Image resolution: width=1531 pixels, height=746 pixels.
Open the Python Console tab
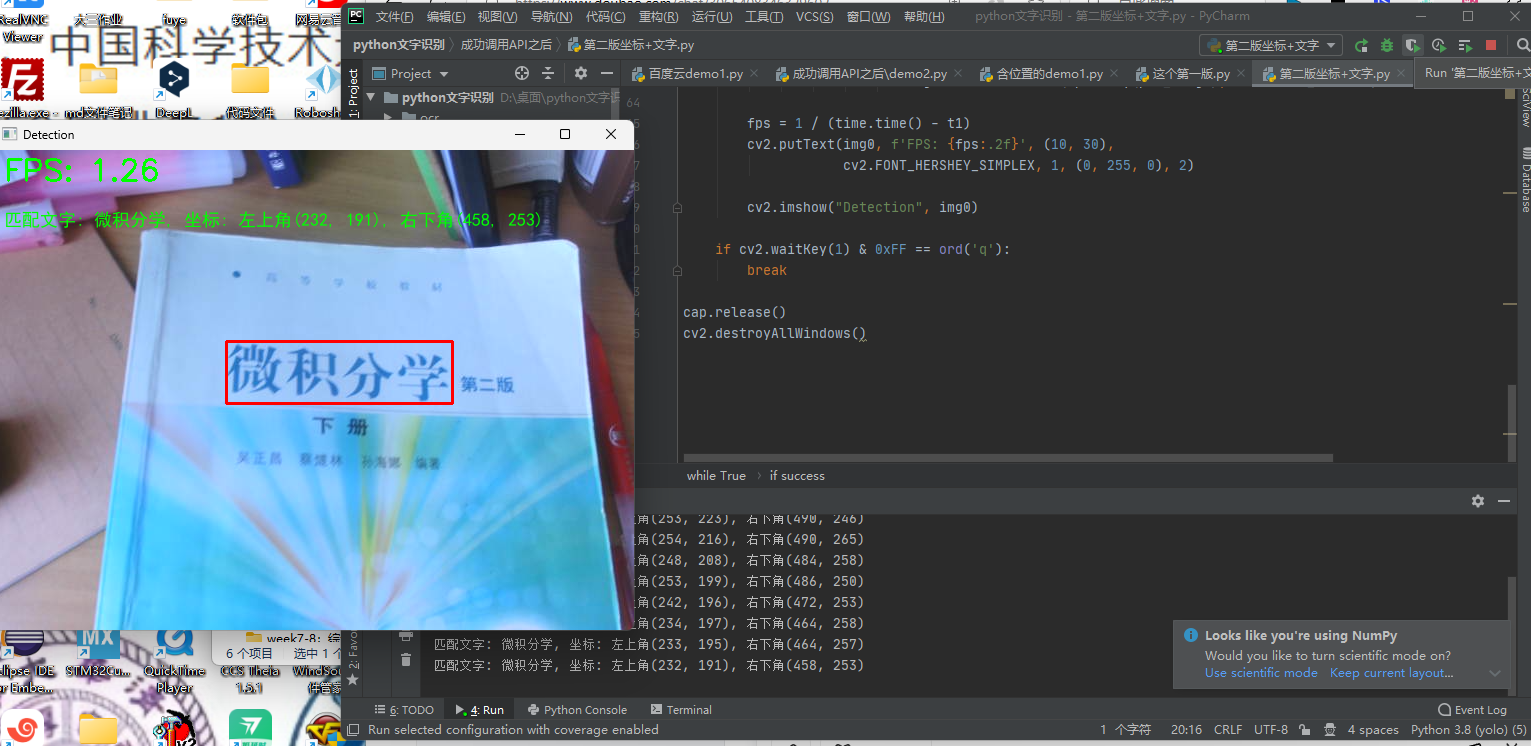[577, 710]
